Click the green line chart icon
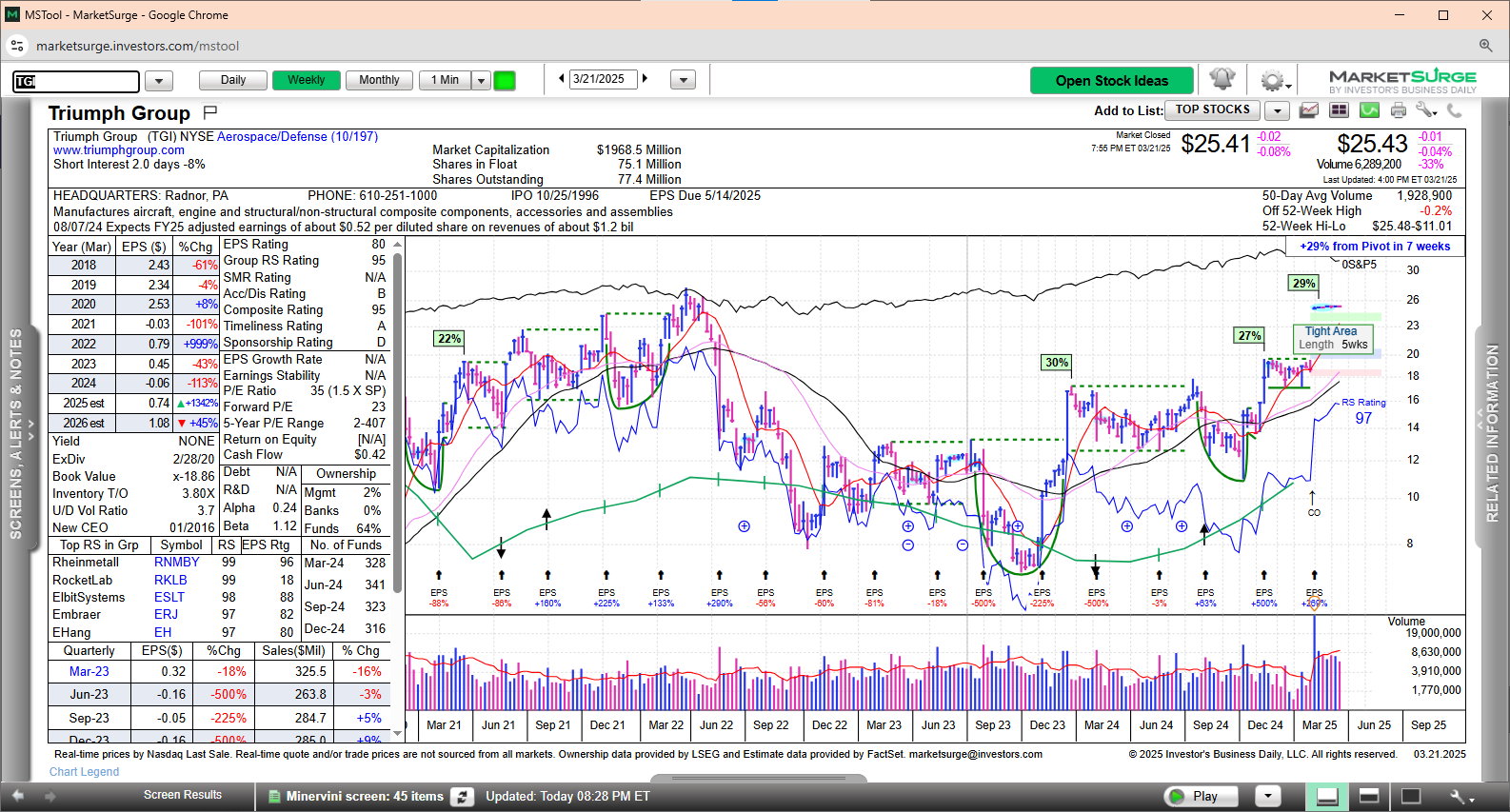This screenshot has height=812, width=1510. click(1369, 110)
